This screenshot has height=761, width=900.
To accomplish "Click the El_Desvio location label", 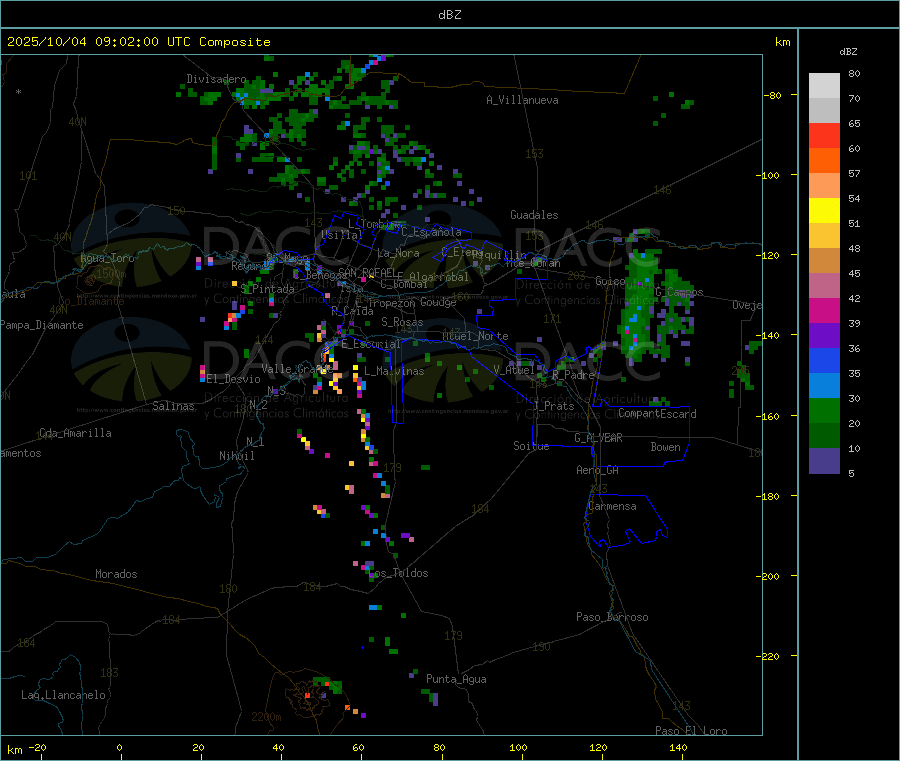I will point(234,379).
